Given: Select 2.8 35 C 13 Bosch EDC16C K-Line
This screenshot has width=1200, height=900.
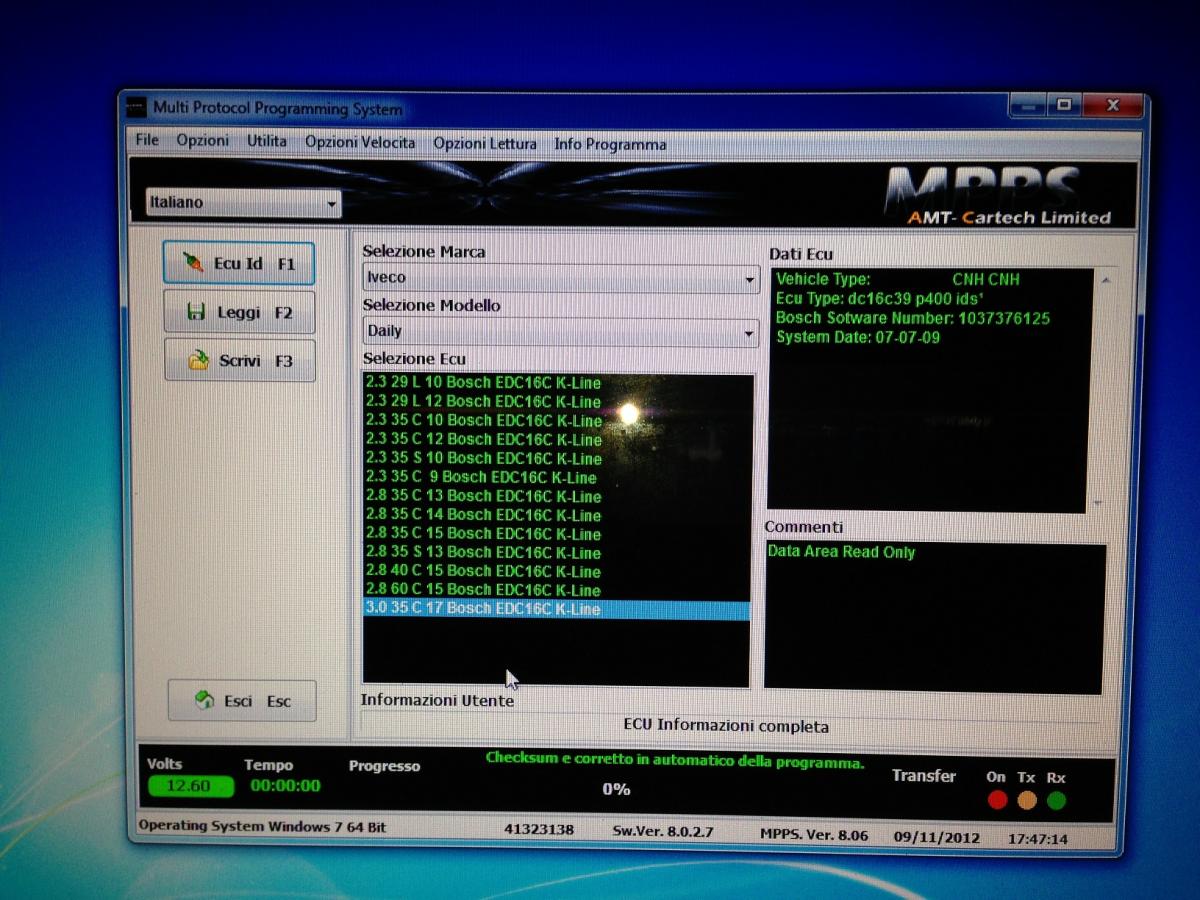Looking at the screenshot, I should tap(556, 496).
